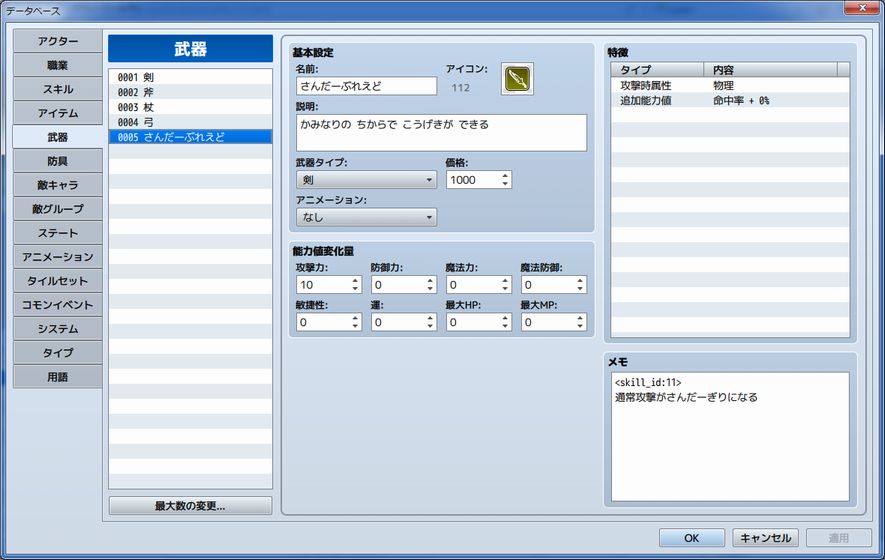
Task: Click the 最大数の変更 button
Action: tap(190, 506)
